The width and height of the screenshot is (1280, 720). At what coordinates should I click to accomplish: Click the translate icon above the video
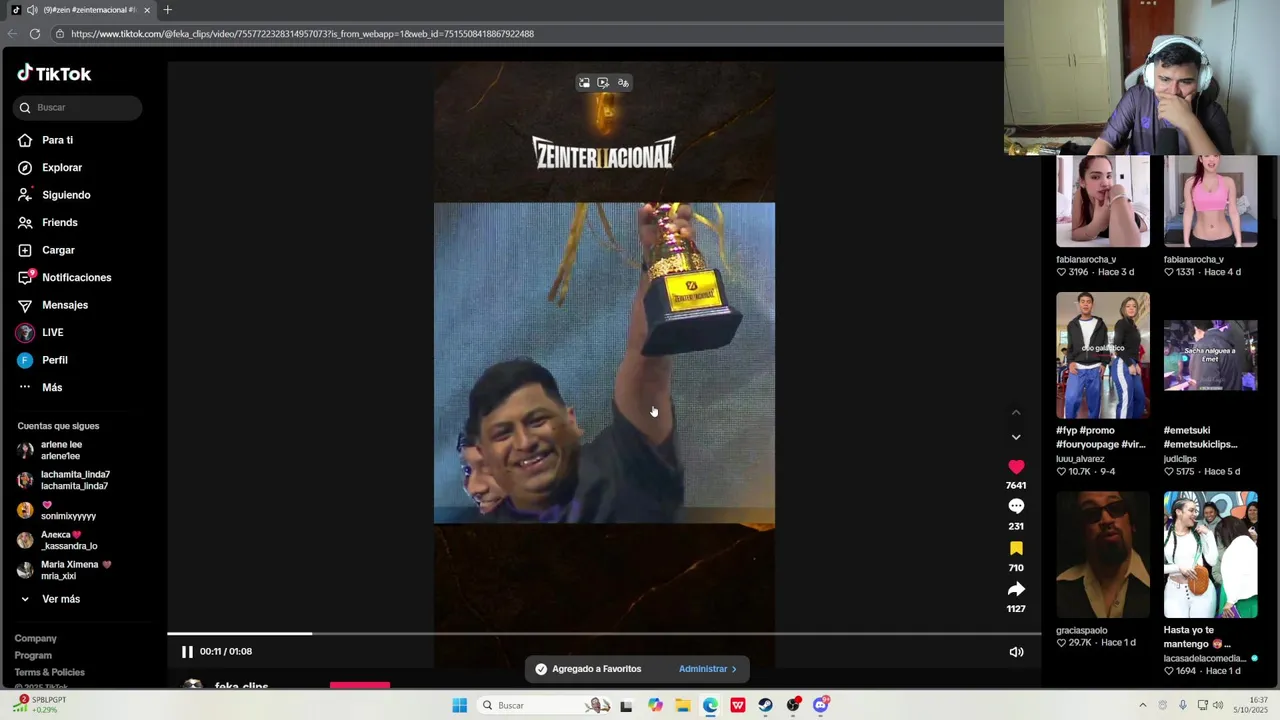(x=623, y=83)
